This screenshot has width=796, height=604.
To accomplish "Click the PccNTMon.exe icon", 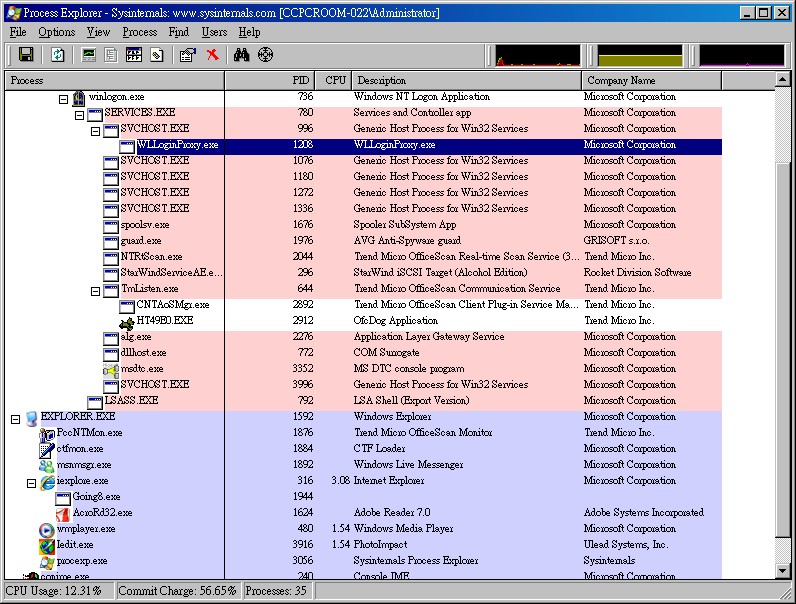I will (x=47, y=433).
